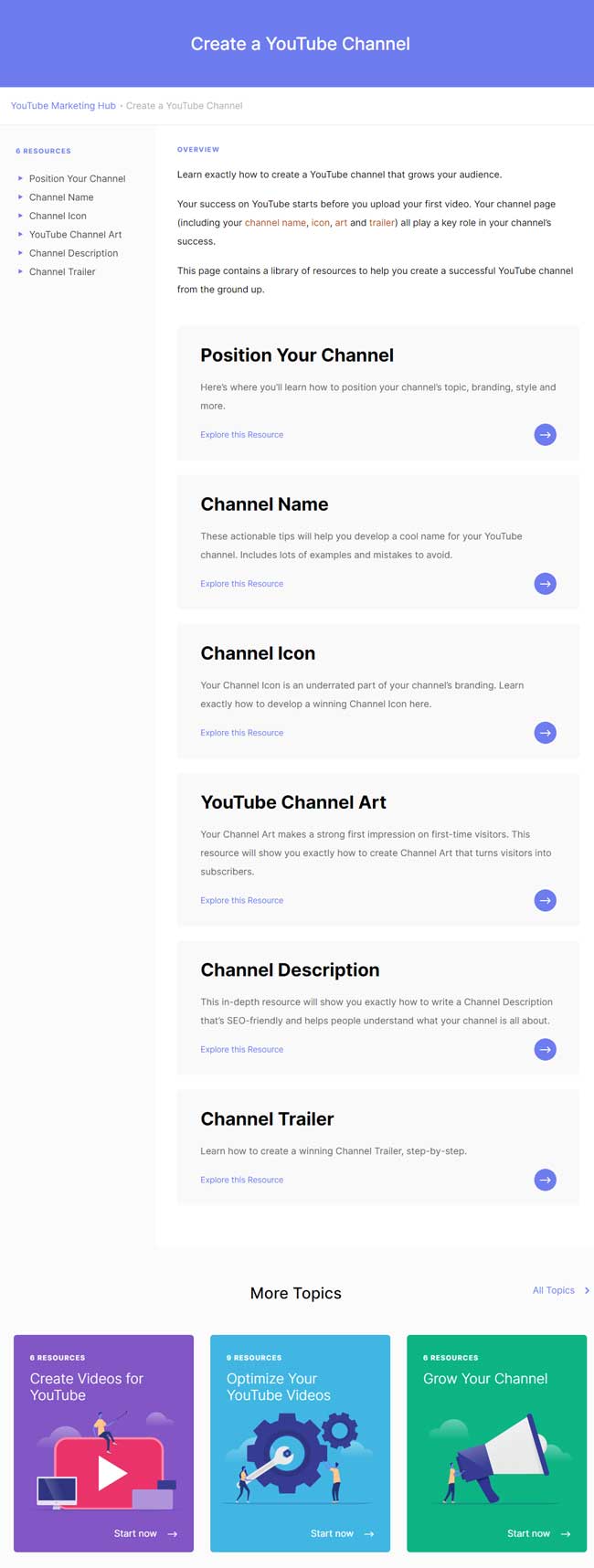Screen dimensions: 594x1568
Task: Click the arrow button in Channel Trailer card
Action: coord(545,1180)
